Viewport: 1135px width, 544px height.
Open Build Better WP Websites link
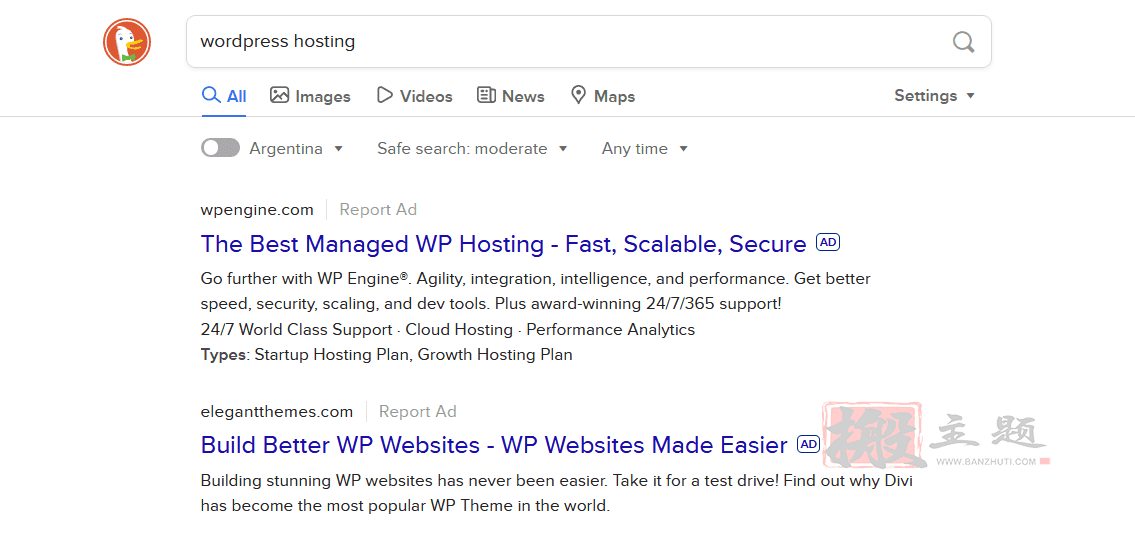[494, 444]
